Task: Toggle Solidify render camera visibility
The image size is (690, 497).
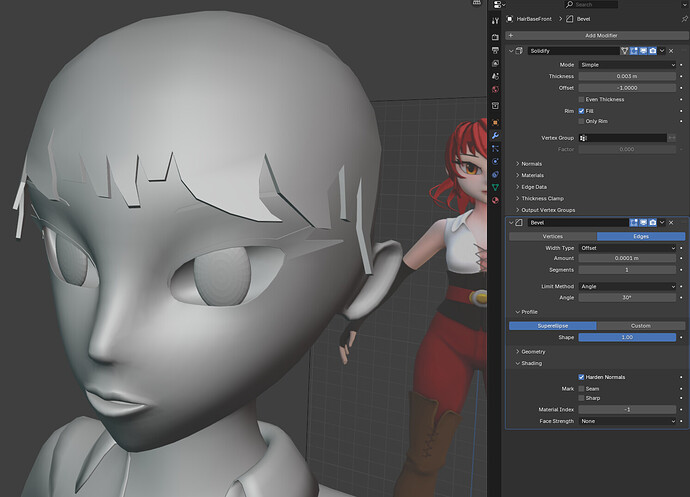Action: pyautogui.click(x=653, y=51)
